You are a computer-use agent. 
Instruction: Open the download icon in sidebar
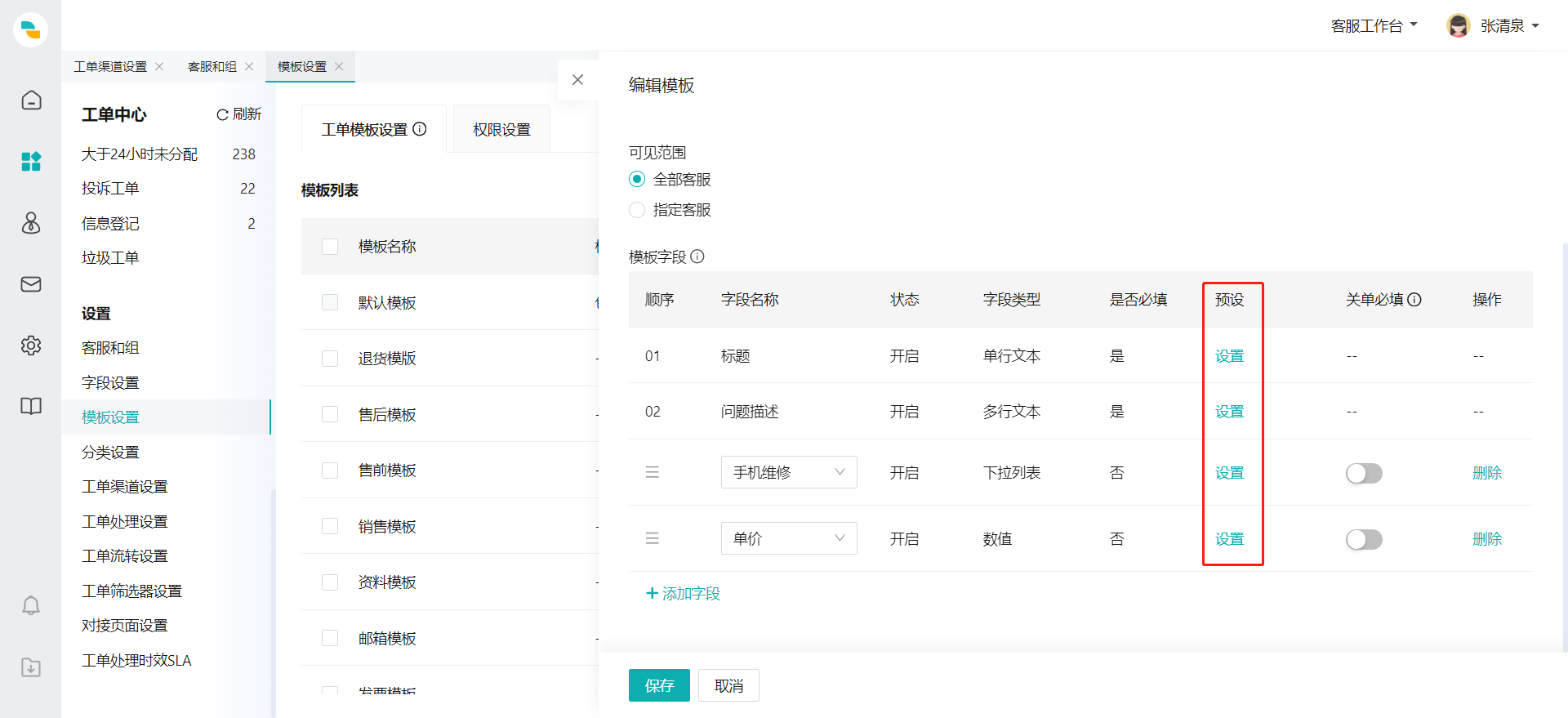[x=31, y=667]
